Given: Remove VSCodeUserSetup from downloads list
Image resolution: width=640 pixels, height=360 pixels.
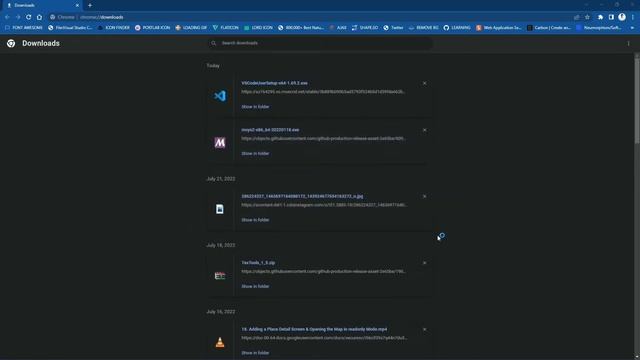Looking at the screenshot, I should 424,83.
